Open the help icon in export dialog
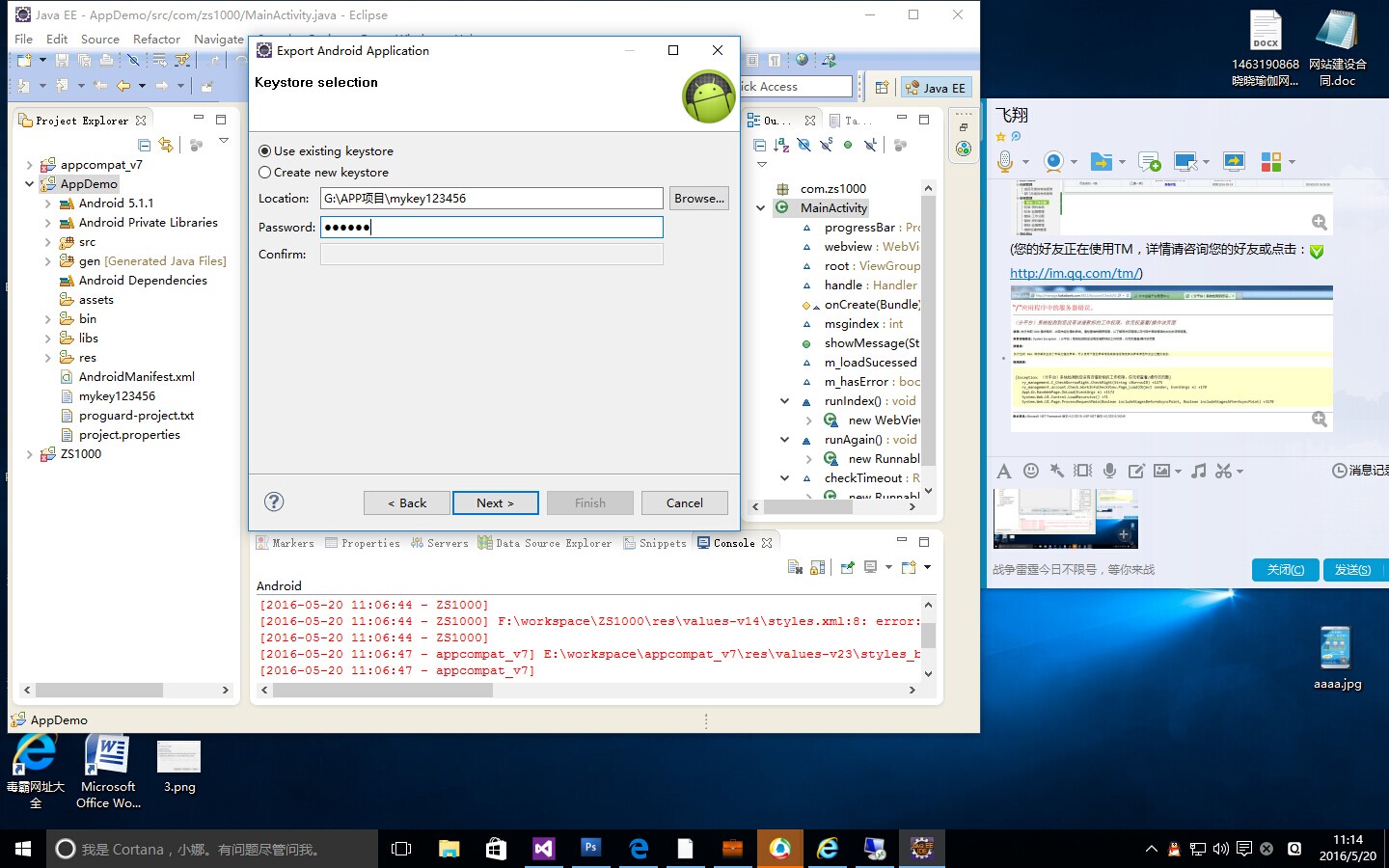This screenshot has height=868, width=1389. click(274, 502)
